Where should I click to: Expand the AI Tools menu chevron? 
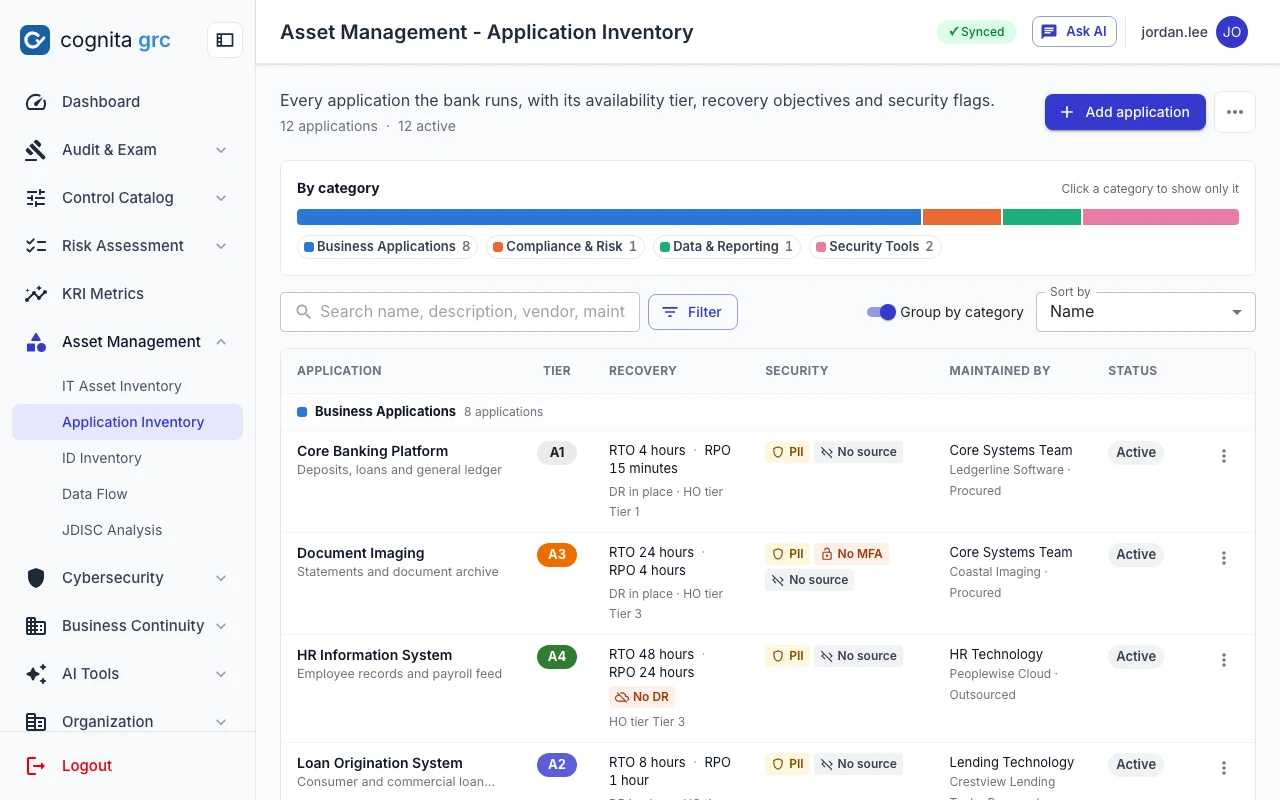[221, 674]
